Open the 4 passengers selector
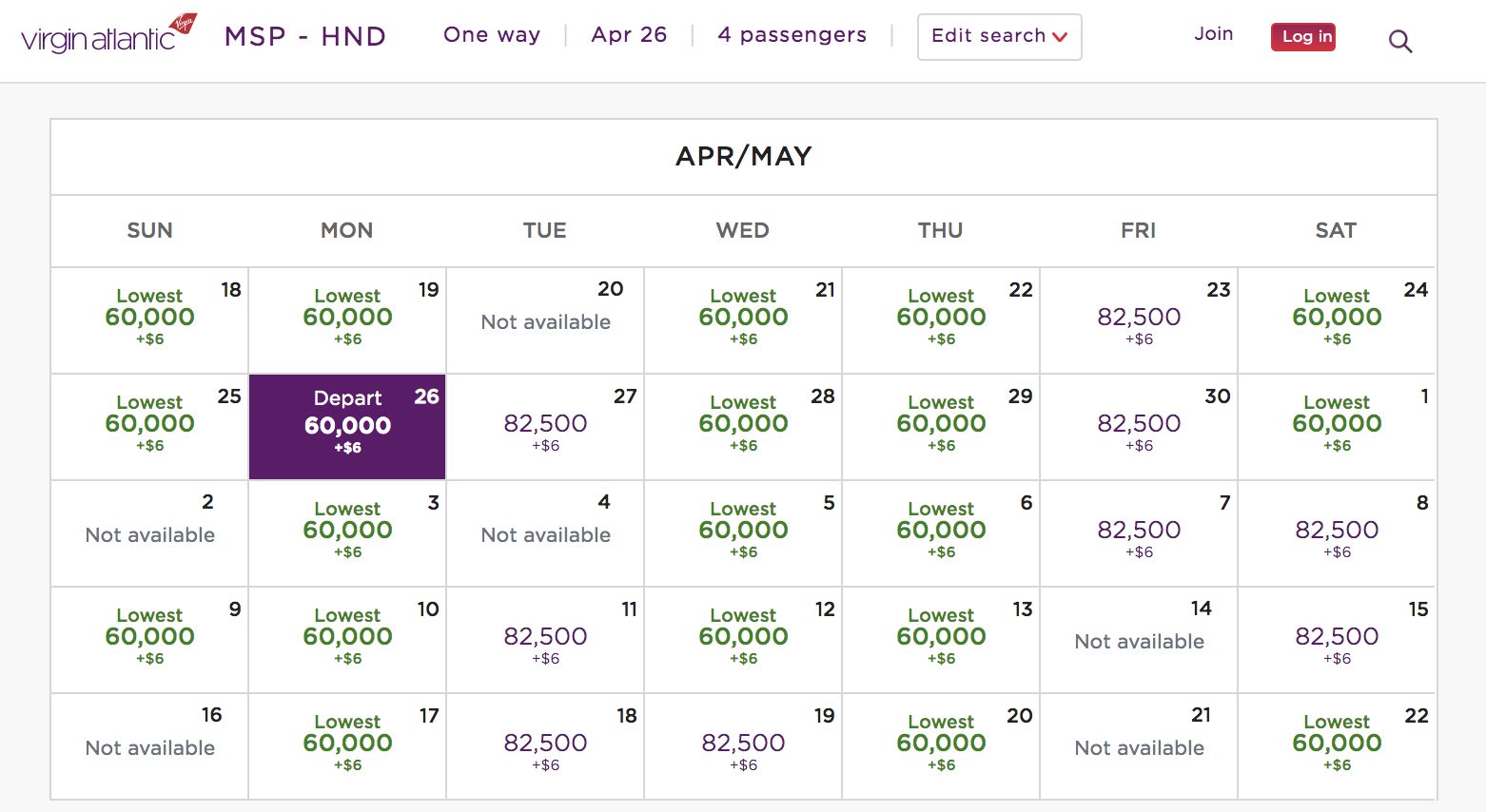Screen dimensions: 1486x812 pyautogui.click(x=792, y=35)
